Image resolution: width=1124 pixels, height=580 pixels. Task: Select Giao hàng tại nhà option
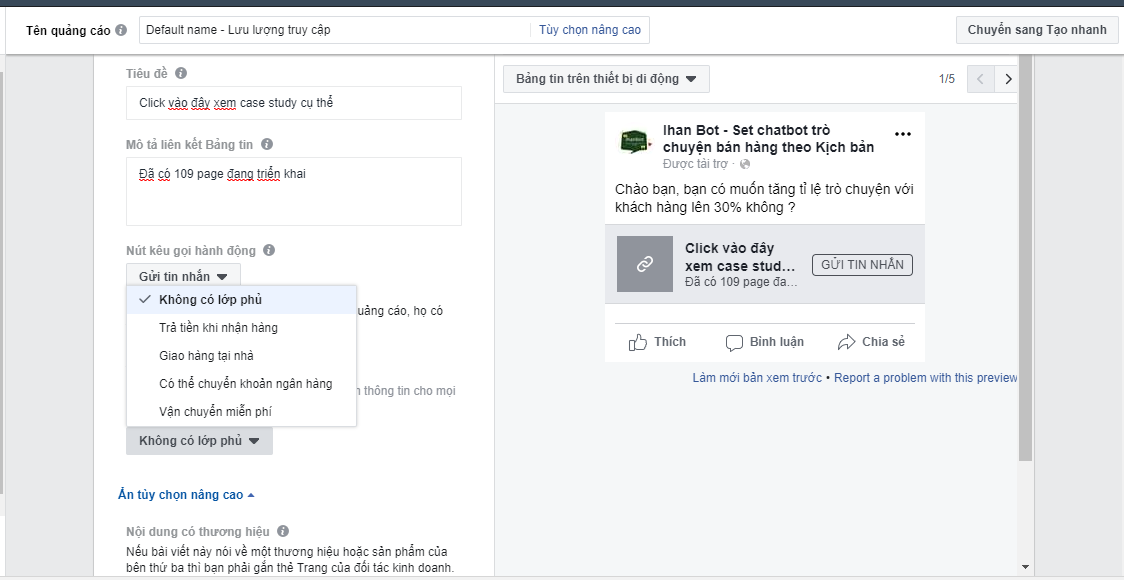coord(241,356)
